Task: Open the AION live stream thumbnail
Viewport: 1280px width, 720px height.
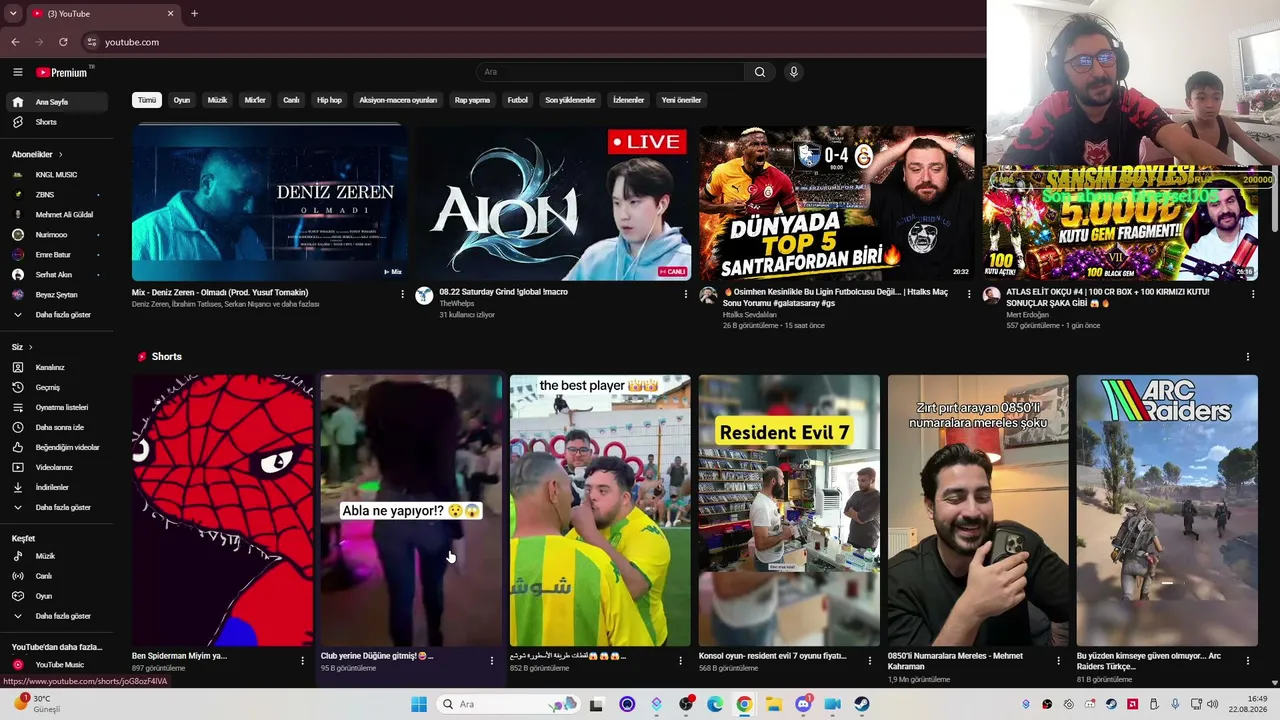Action: click(x=553, y=203)
